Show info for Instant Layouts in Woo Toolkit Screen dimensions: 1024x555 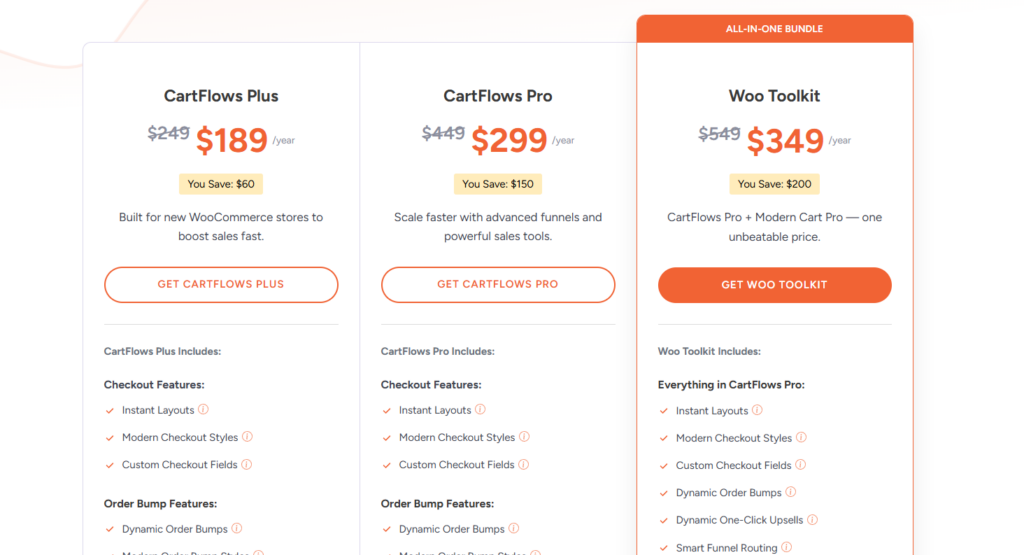point(757,410)
